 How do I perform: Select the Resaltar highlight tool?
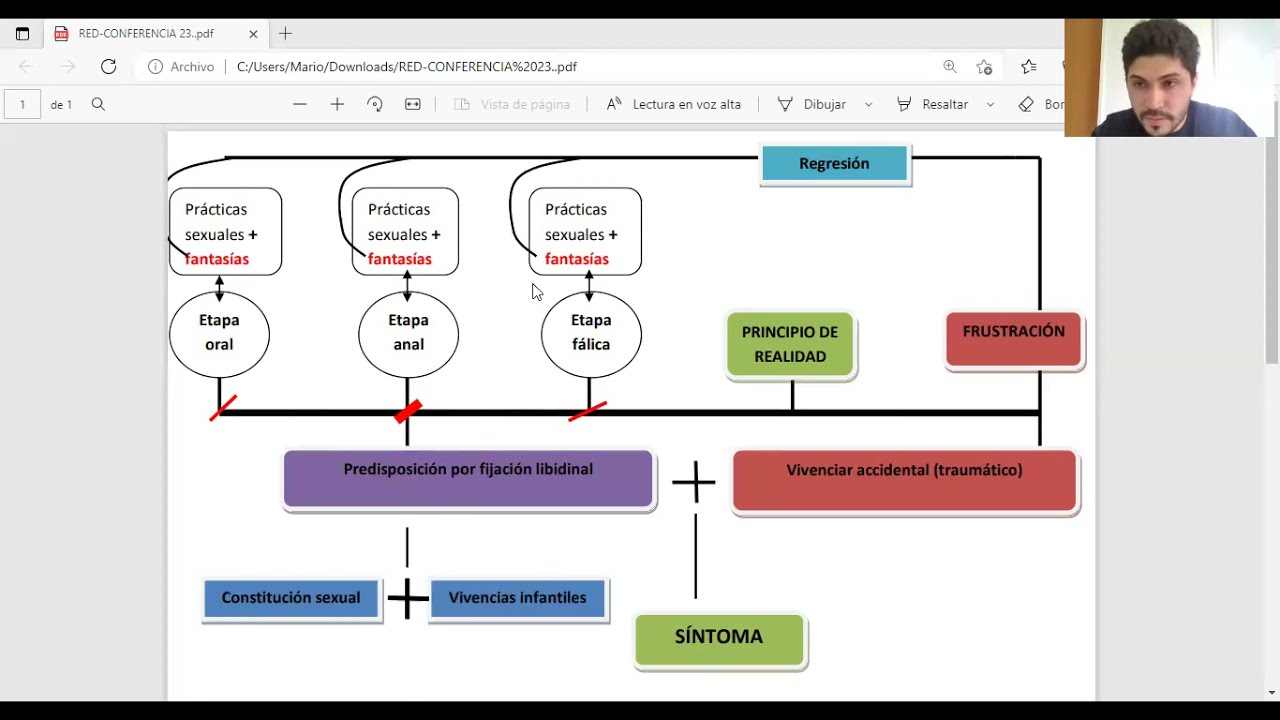[x=933, y=104]
